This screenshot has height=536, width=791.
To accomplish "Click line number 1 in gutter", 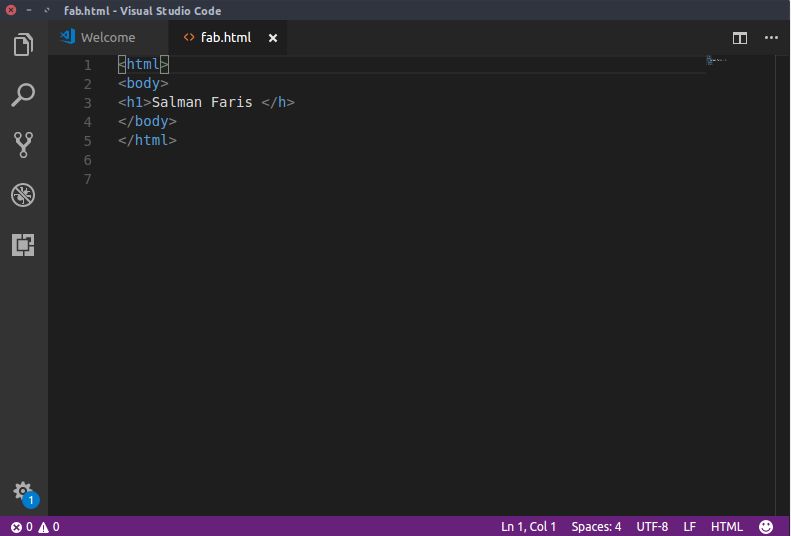I will (x=88, y=65).
